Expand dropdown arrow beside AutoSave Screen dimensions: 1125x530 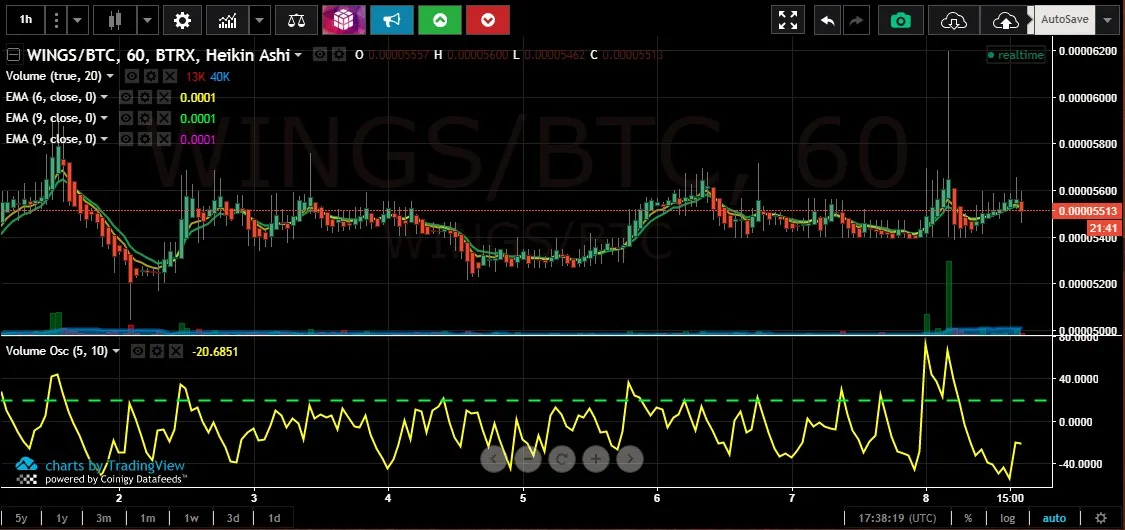pos(1105,20)
